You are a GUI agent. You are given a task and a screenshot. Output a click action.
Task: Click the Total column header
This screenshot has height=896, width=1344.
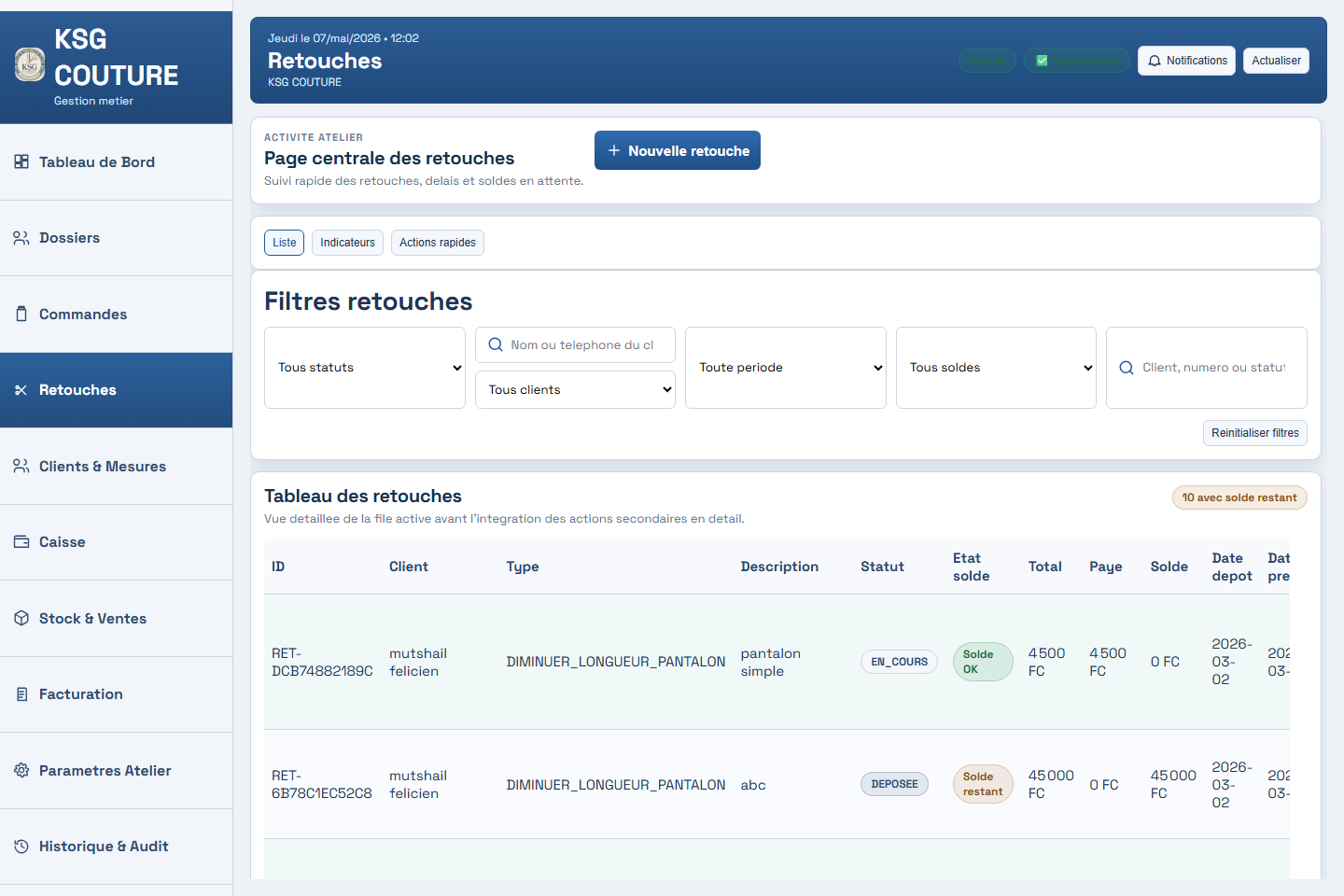pyautogui.click(x=1045, y=567)
